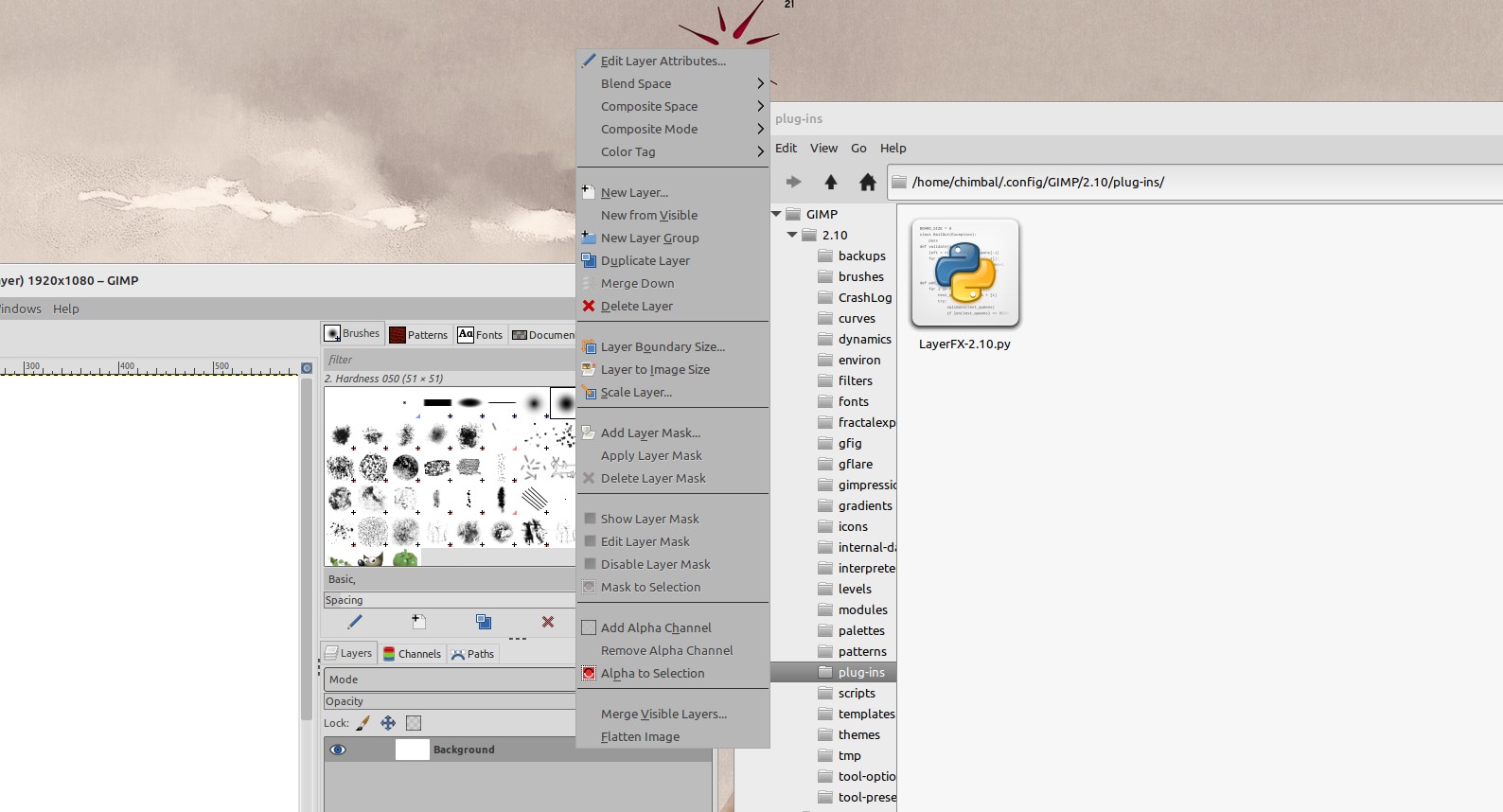Click the Edit brush pencil icon
1503x812 pixels.
coord(355,622)
